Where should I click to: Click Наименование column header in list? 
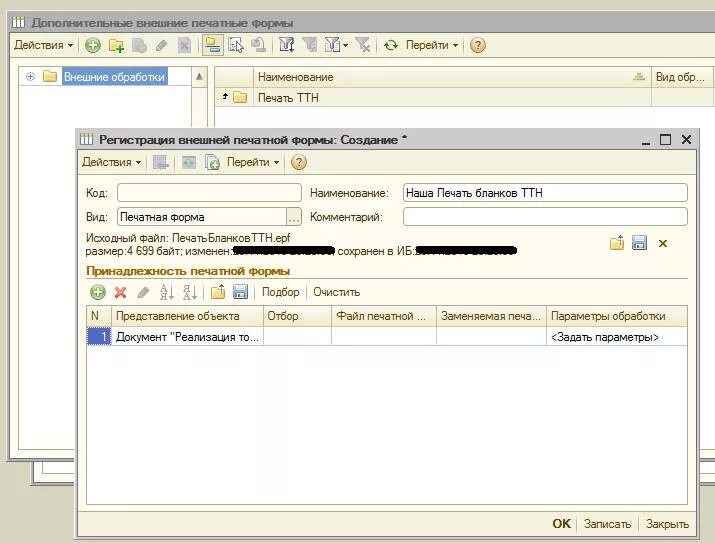tap(451, 77)
